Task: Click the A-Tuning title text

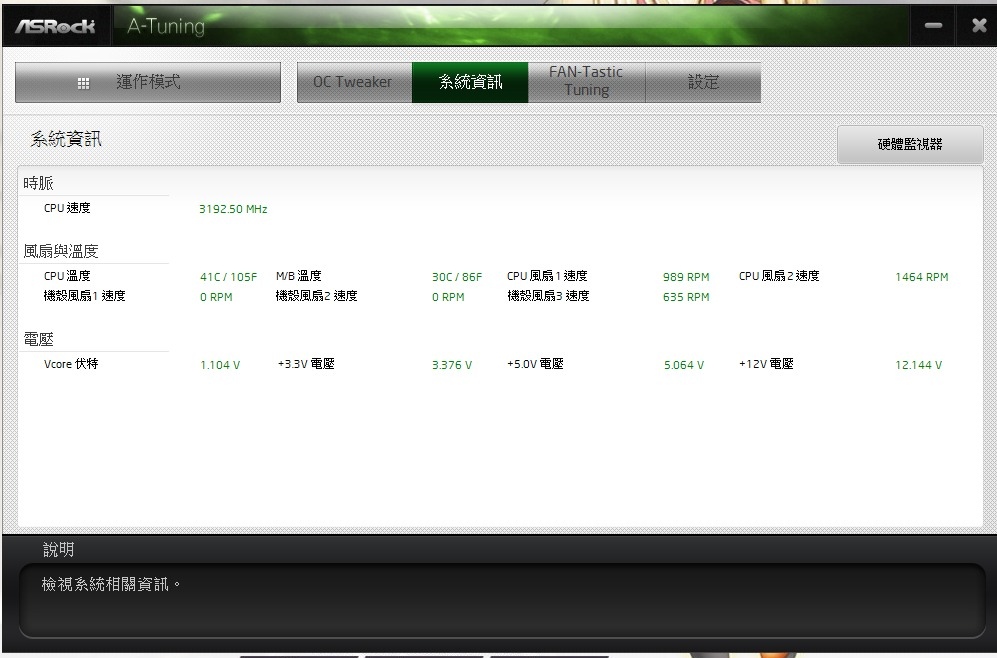Action: tap(166, 26)
